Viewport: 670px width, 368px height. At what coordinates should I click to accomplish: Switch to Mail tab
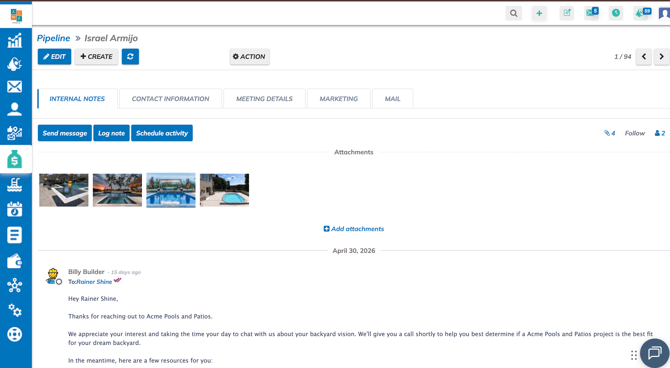click(x=393, y=99)
